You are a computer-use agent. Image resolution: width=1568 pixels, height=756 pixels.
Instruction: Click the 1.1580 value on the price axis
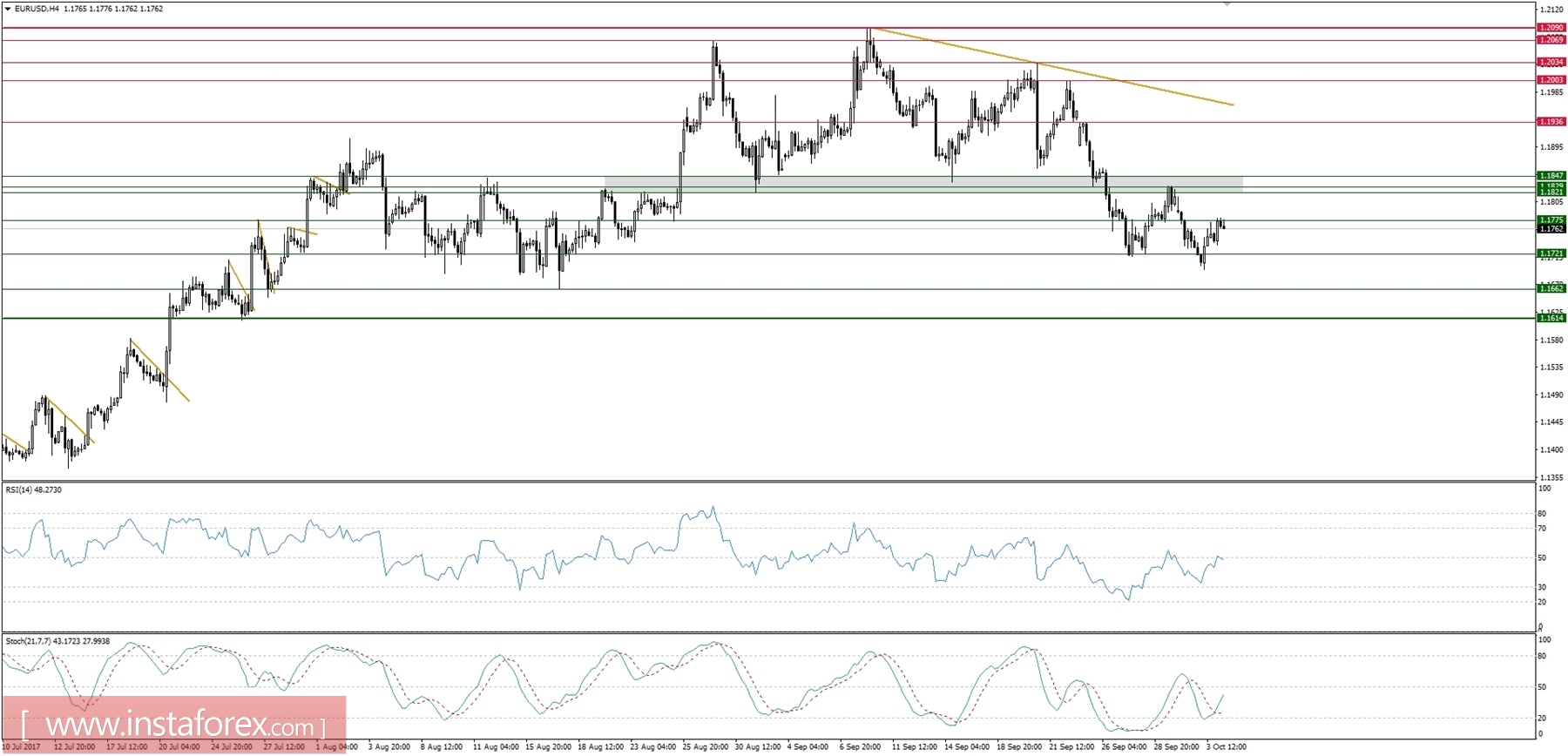click(1551, 340)
